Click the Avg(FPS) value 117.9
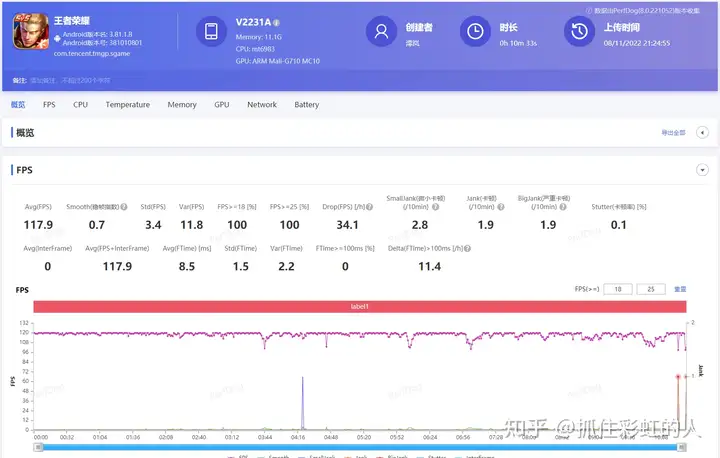This screenshot has width=720, height=458. (x=38, y=225)
